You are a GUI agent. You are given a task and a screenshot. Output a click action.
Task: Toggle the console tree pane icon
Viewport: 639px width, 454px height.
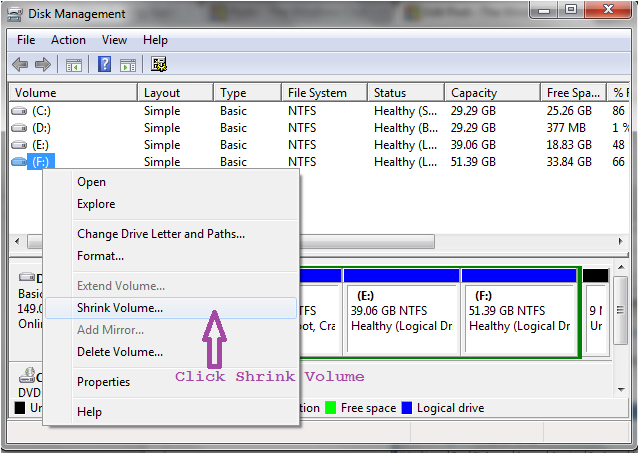point(74,65)
